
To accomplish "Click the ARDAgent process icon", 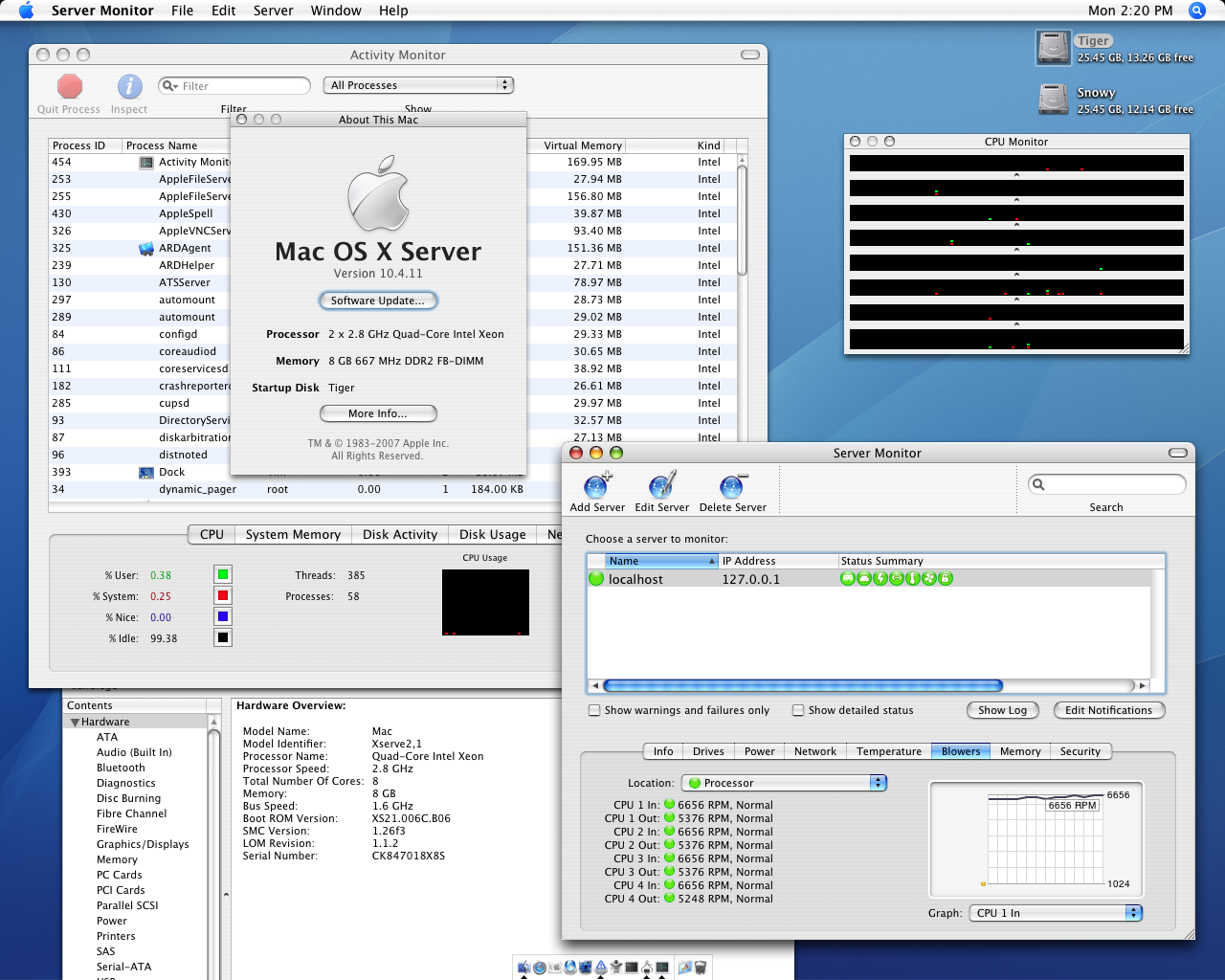I will pyautogui.click(x=146, y=249).
